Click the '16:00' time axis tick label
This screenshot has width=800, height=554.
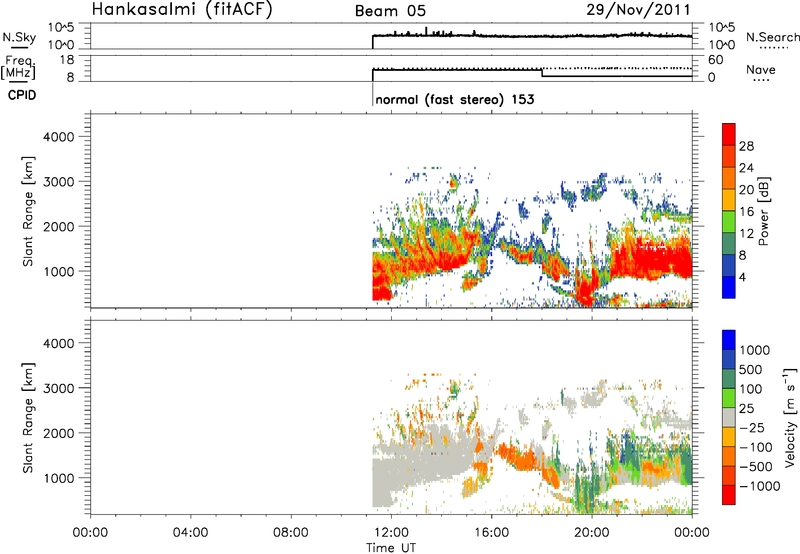pos(491,533)
